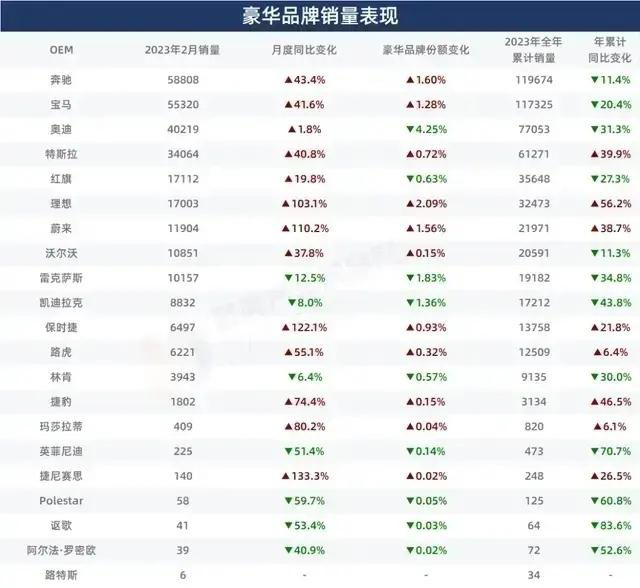Click the ▼59.7% monthly change value
Screen dimensions: 640x588
pos(305,501)
